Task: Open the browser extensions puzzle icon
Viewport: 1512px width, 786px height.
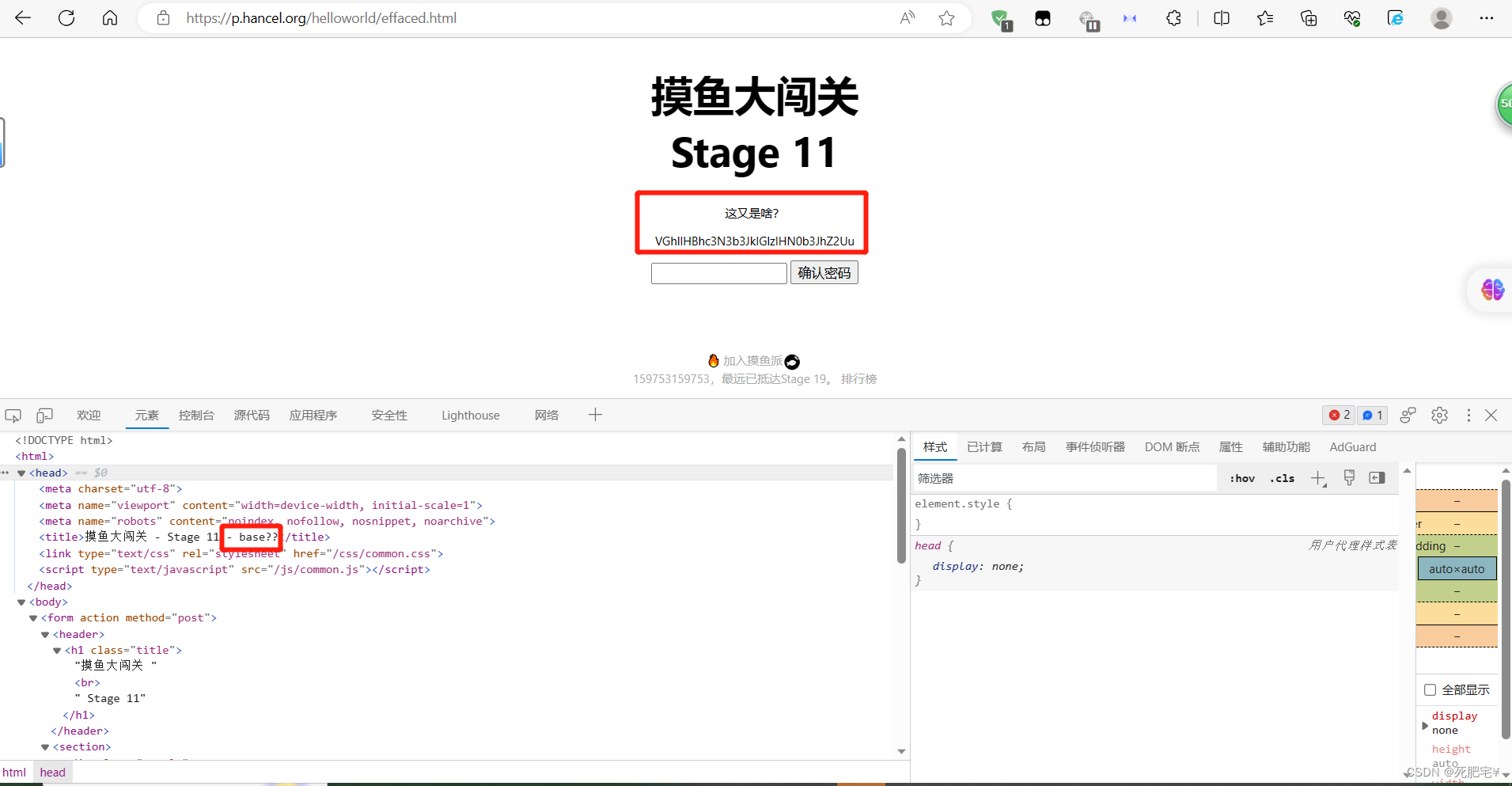Action: coord(1173,17)
